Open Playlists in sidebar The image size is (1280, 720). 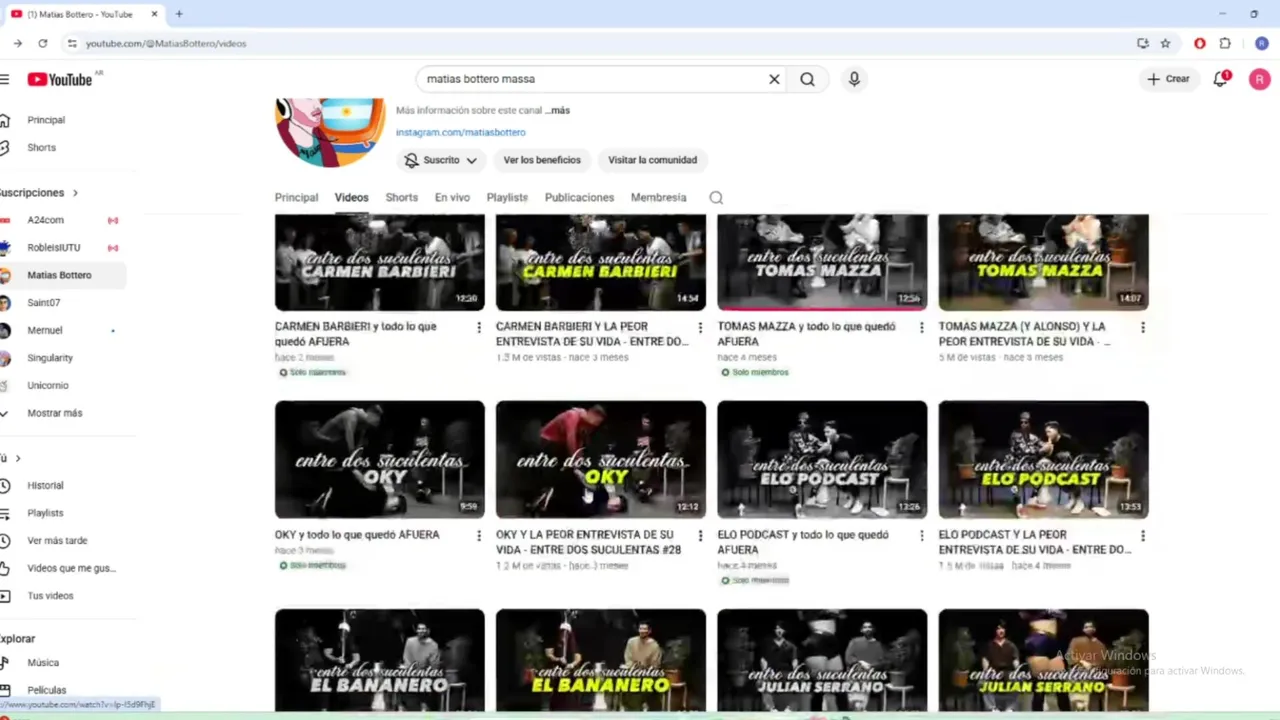pyautogui.click(x=45, y=513)
